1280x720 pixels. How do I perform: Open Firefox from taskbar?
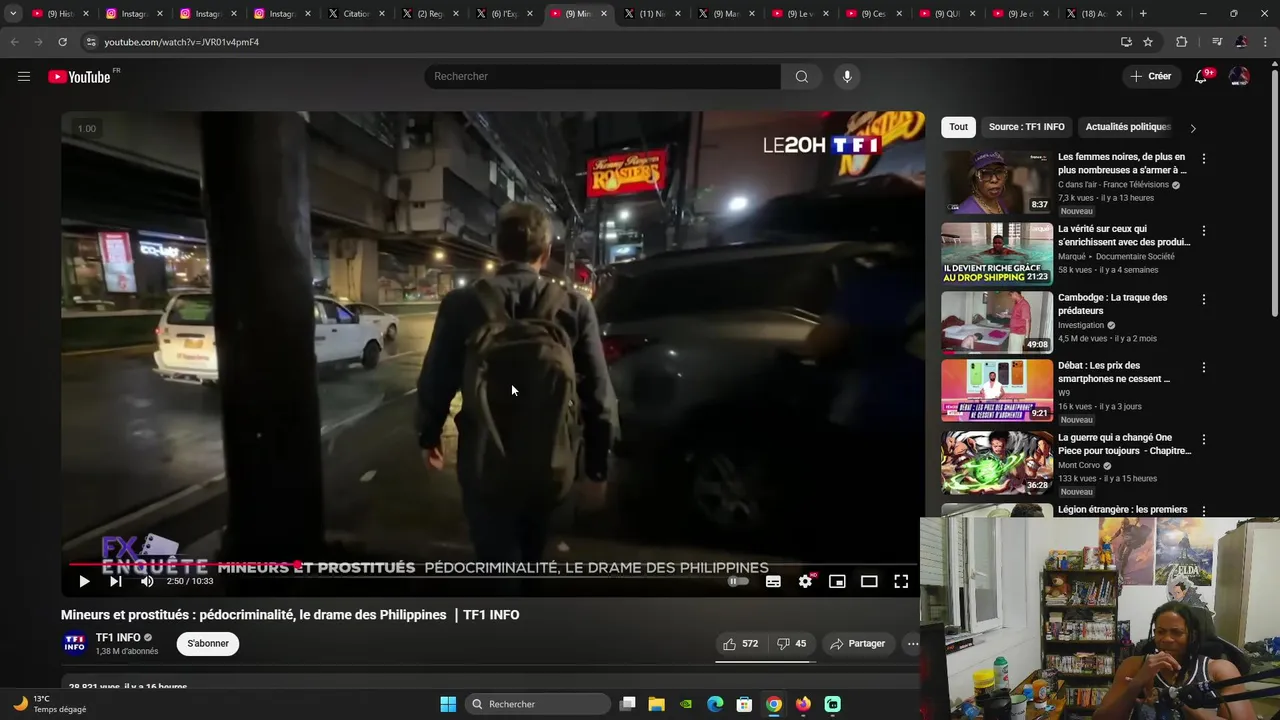[x=803, y=704]
